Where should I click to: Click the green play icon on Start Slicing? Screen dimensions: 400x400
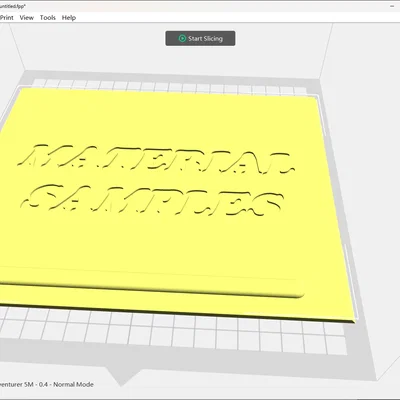pyautogui.click(x=182, y=38)
